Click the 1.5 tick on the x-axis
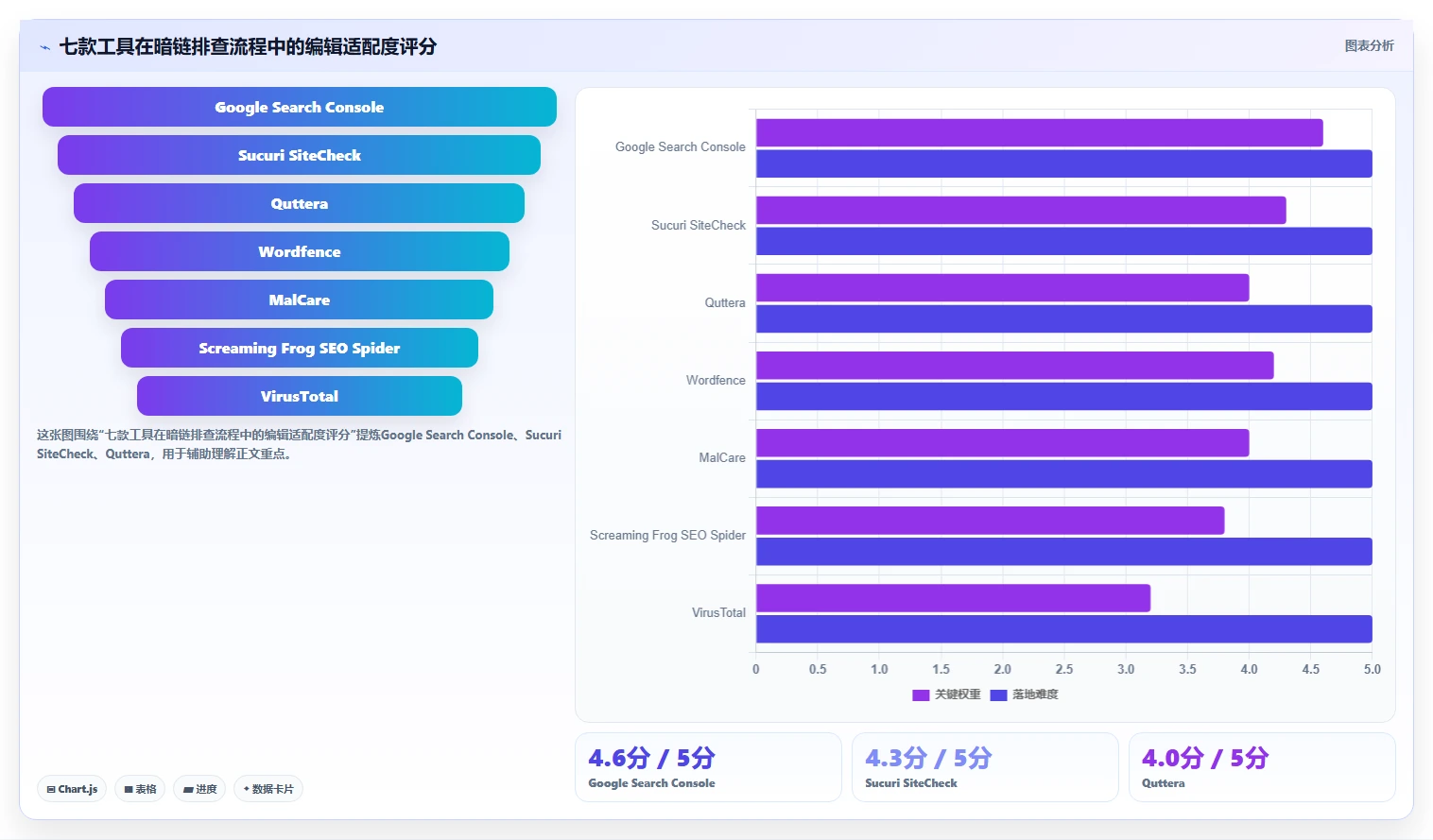The width and height of the screenshot is (1433, 840). (x=941, y=669)
